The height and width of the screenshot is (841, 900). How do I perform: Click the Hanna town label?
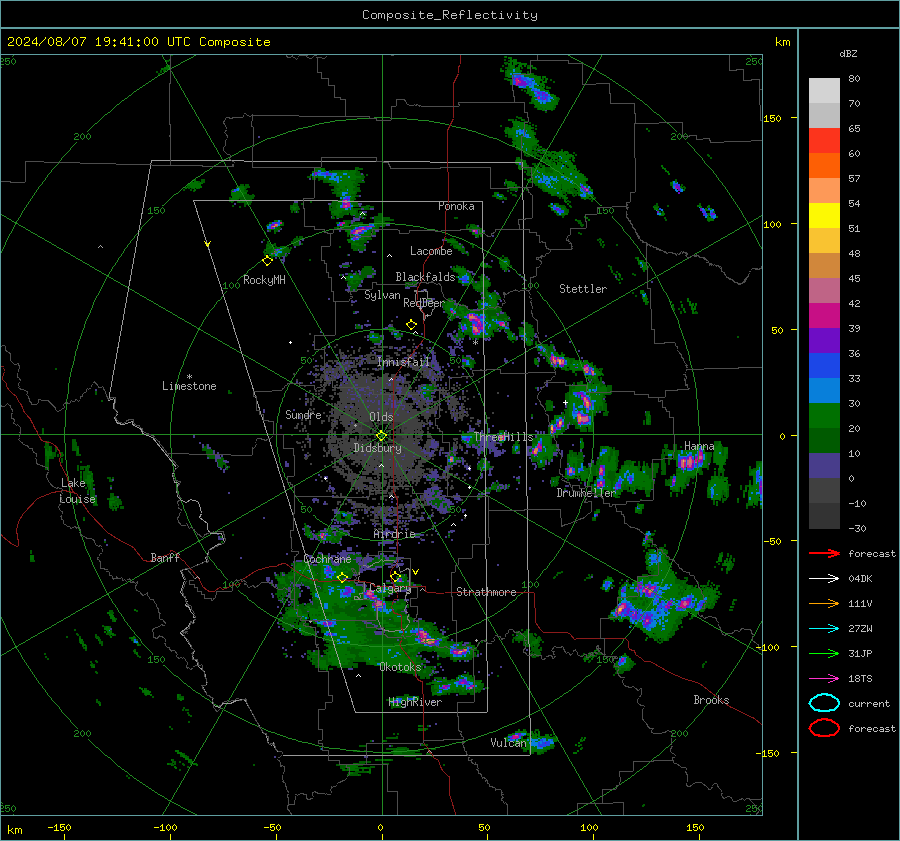(699, 446)
